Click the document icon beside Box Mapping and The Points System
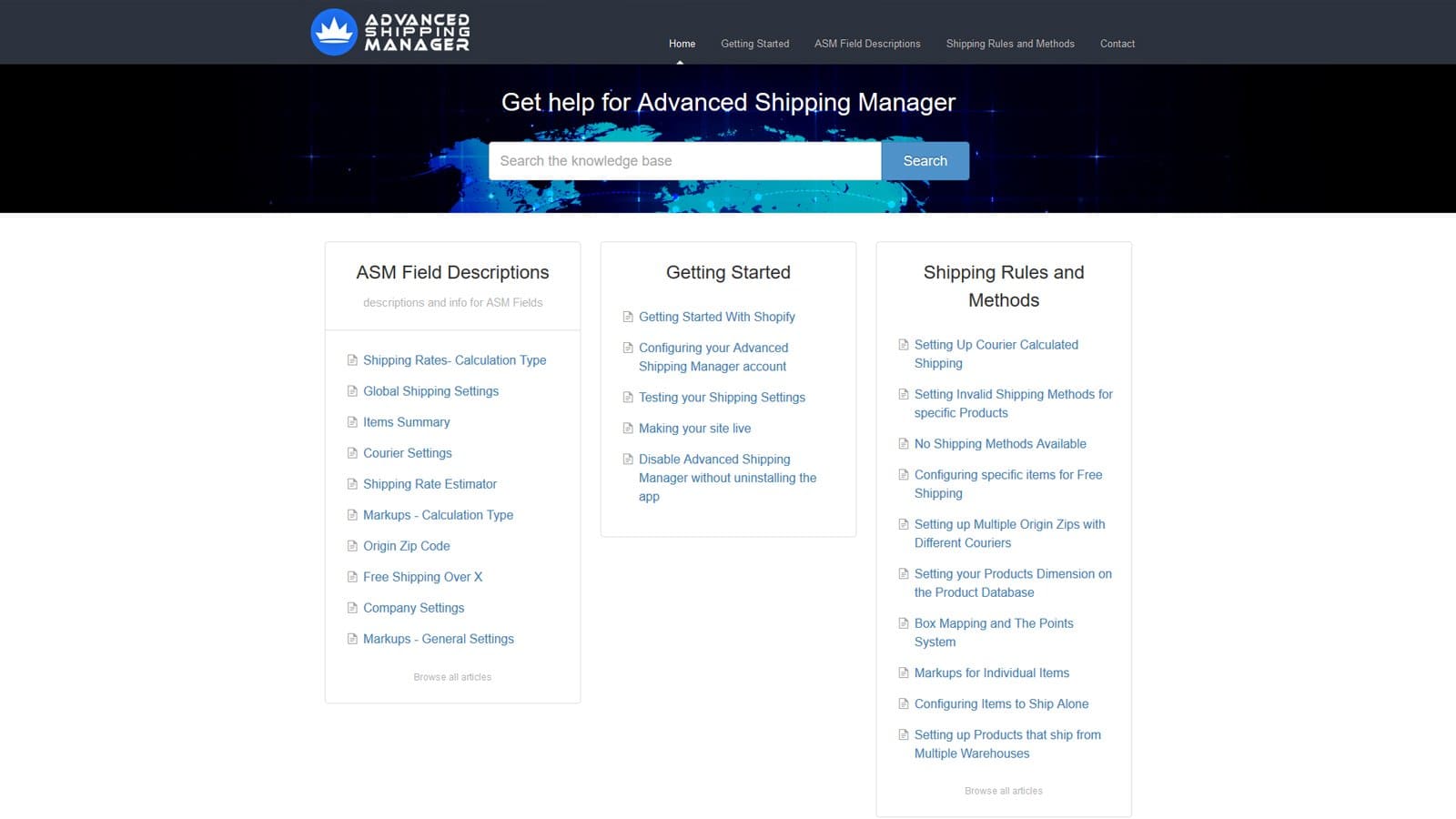The height and width of the screenshot is (819, 1456). pos(904,623)
